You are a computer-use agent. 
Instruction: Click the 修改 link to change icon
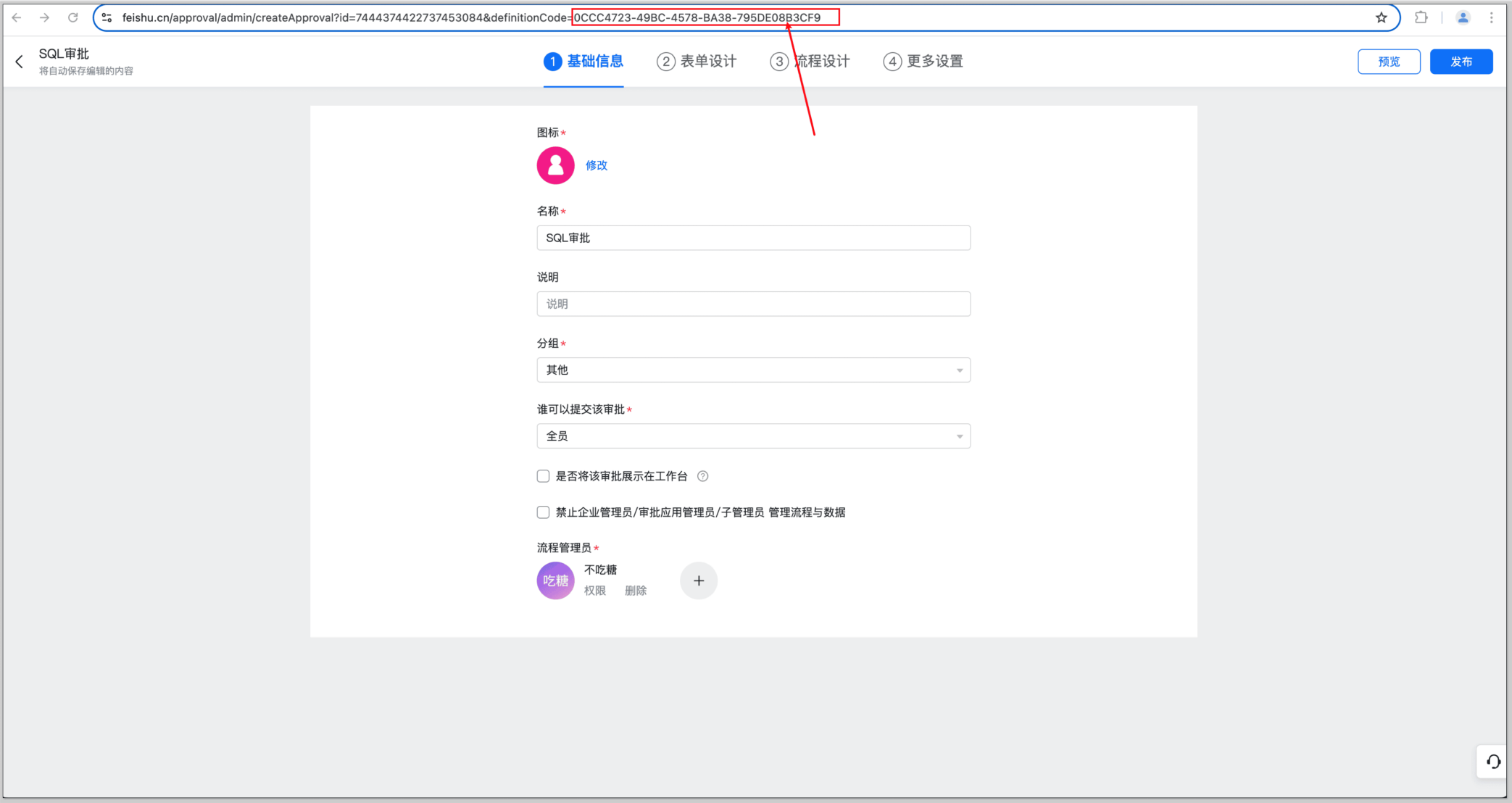(x=596, y=165)
